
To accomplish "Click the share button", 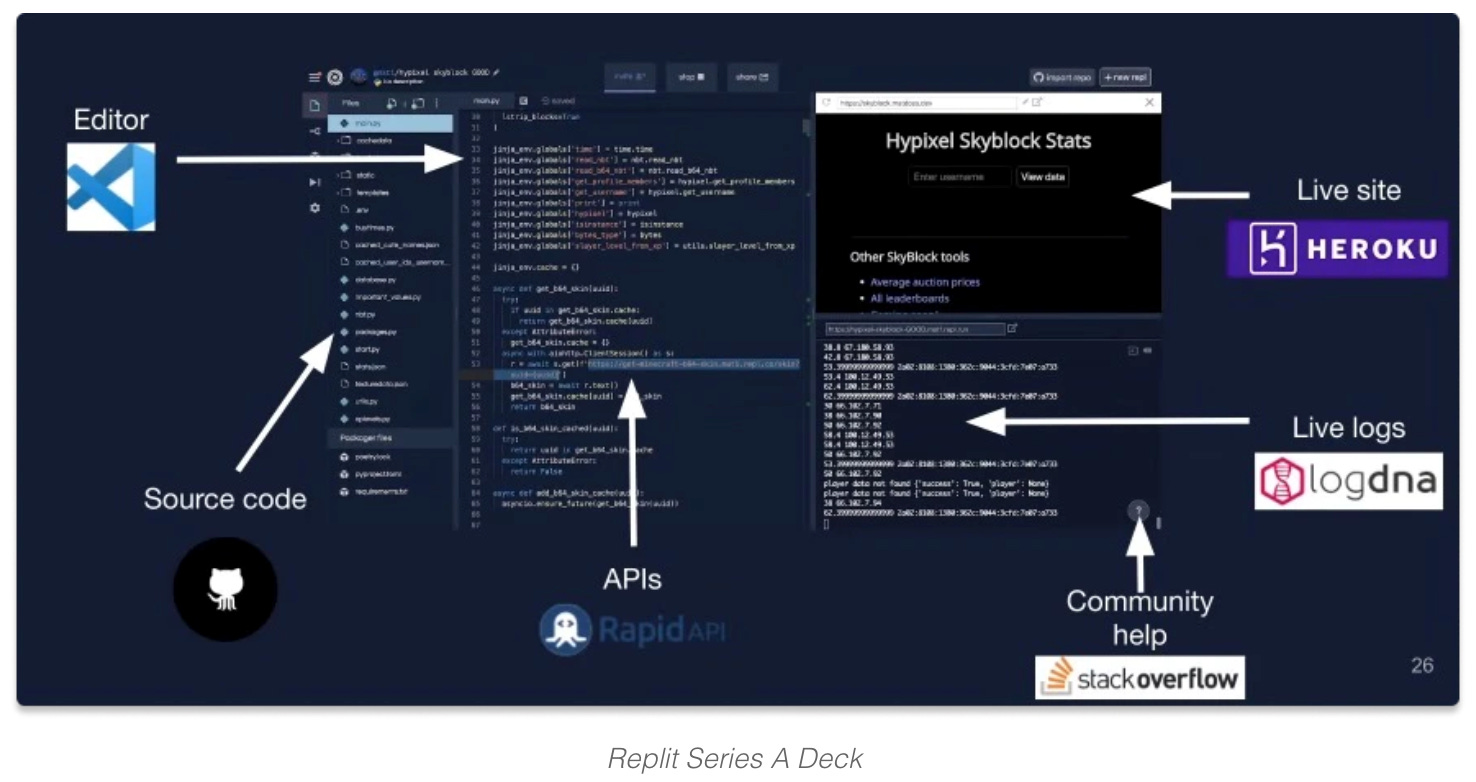I will click(x=752, y=77).
